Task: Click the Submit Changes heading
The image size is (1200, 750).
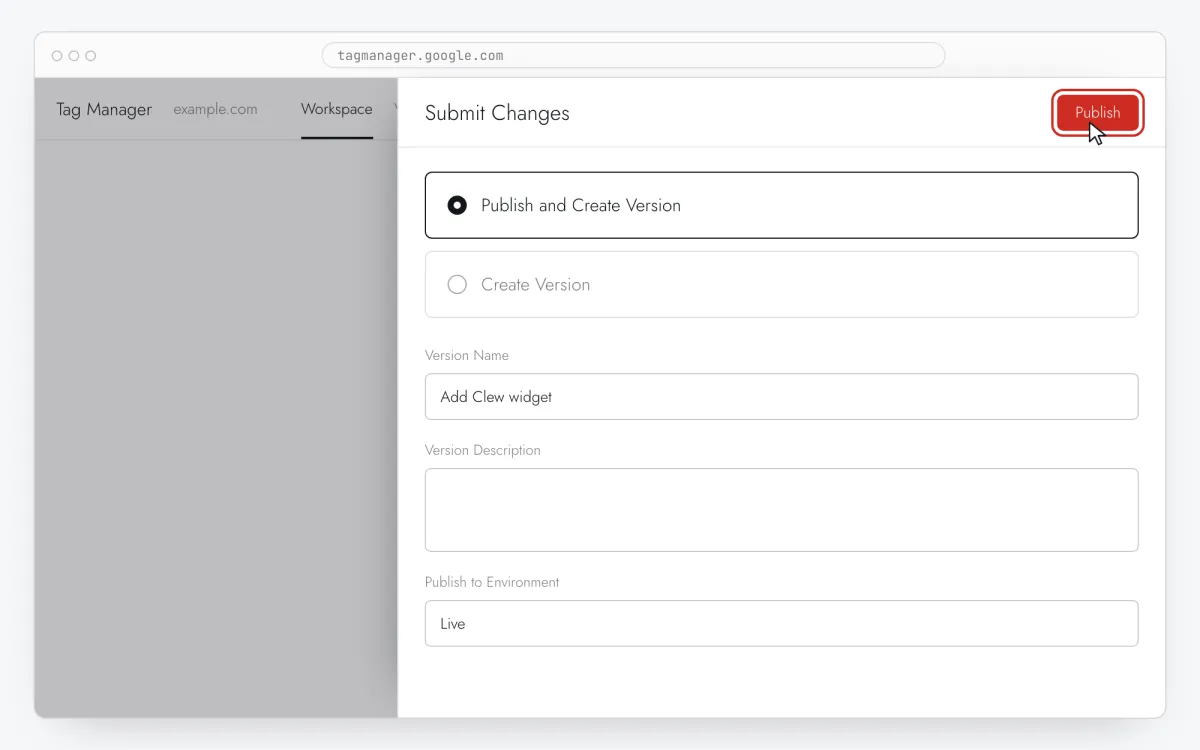Action: (x=497, y=113)
